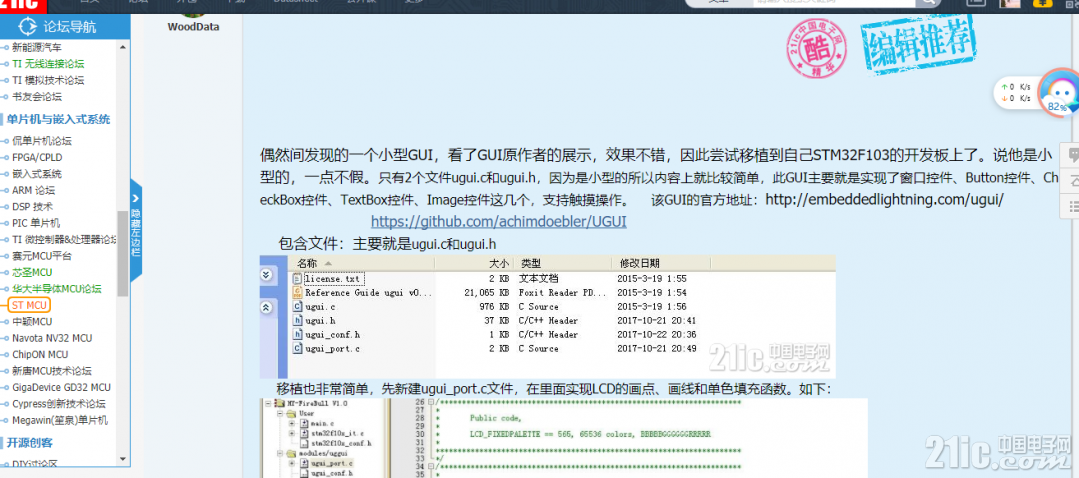Image resolution: width=1079 pixels, height=478 pixels.
Task: Select the highlighted ST MCU forum
Action: (30, 305)
